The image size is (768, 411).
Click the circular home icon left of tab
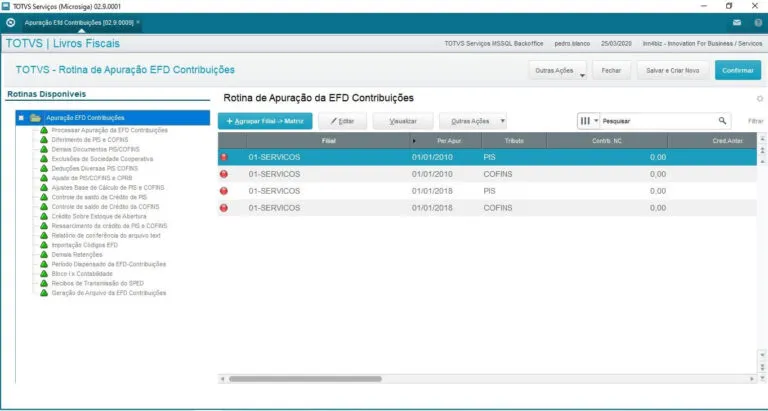click(x=10, y=23)
